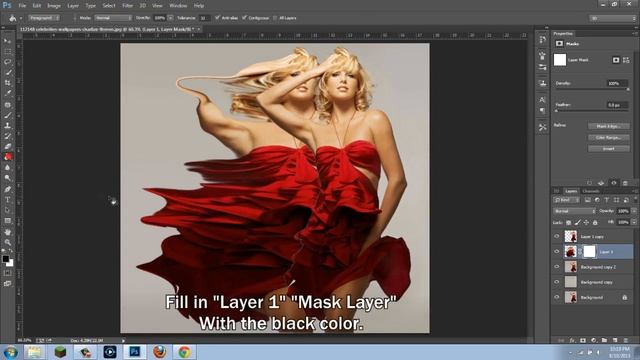Open the Opacity dropdown arrow in options bar
This screenshot has width=640, height=360.
171,18
